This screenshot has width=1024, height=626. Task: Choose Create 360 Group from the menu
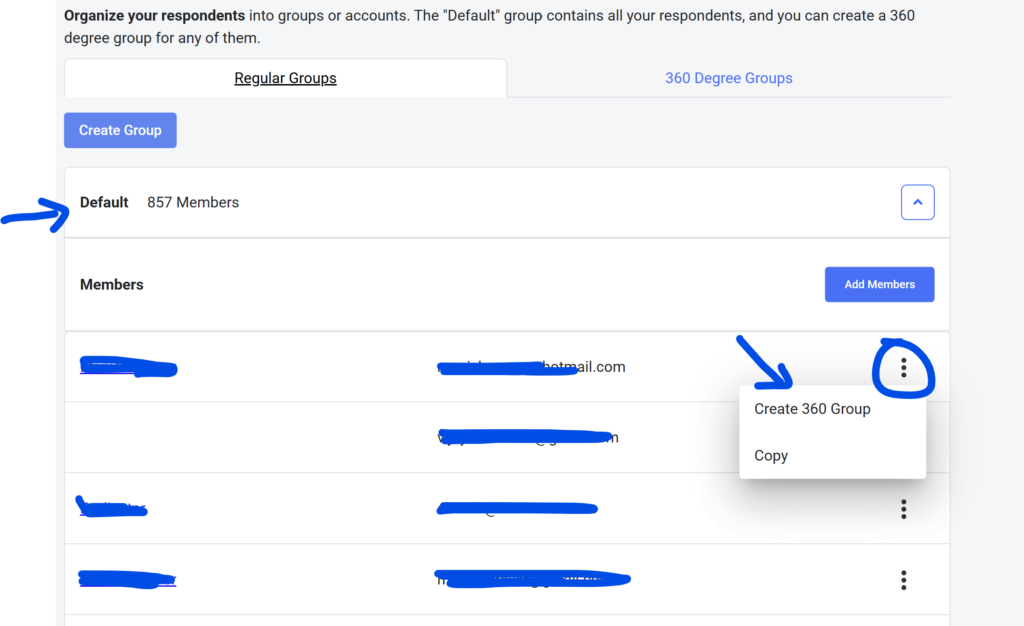click(x=812, y=409)
